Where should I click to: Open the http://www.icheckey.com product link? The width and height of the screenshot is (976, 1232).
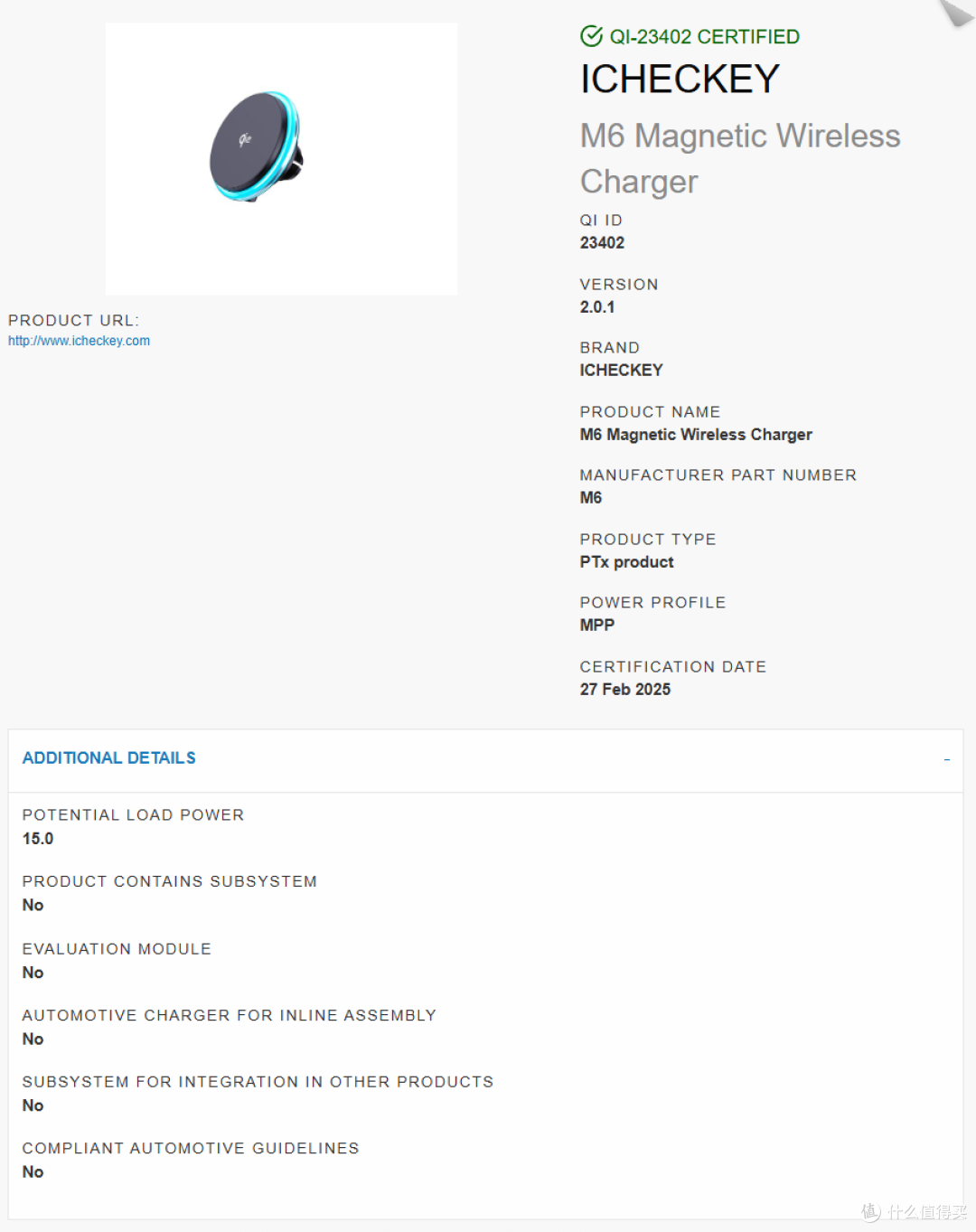point(79,341)
